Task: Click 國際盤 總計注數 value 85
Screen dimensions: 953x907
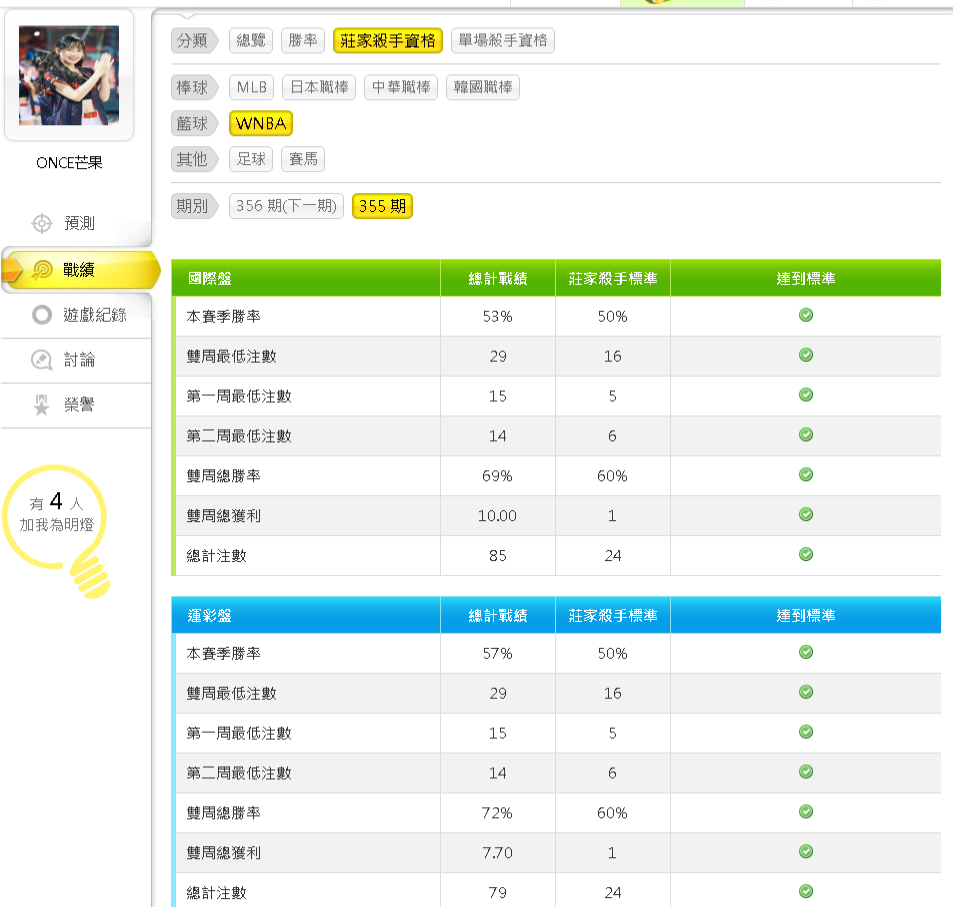Action: (498, 556)
